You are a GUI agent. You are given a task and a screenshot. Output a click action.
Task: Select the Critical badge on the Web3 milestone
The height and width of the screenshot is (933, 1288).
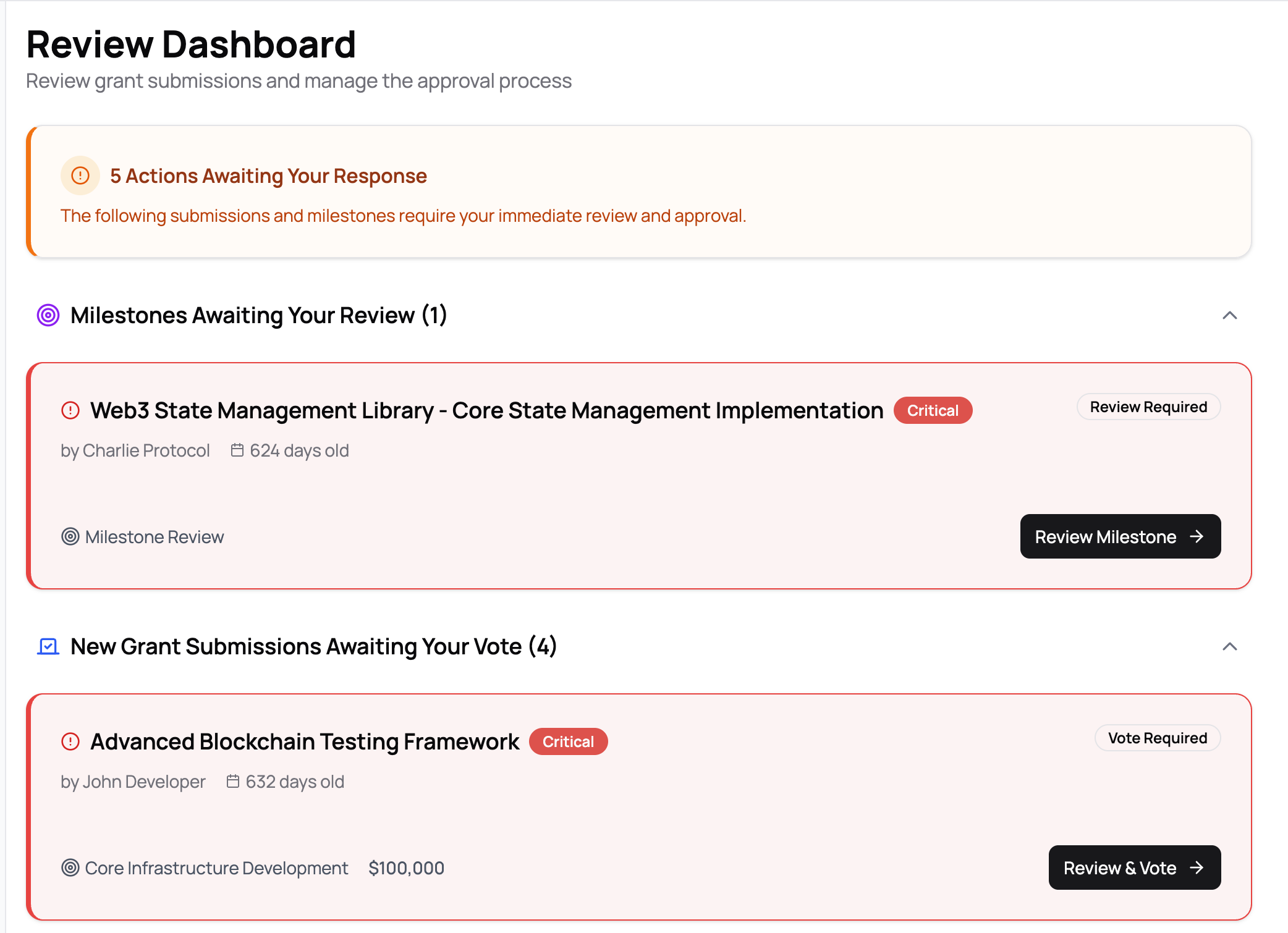click(x=933, y=410)
